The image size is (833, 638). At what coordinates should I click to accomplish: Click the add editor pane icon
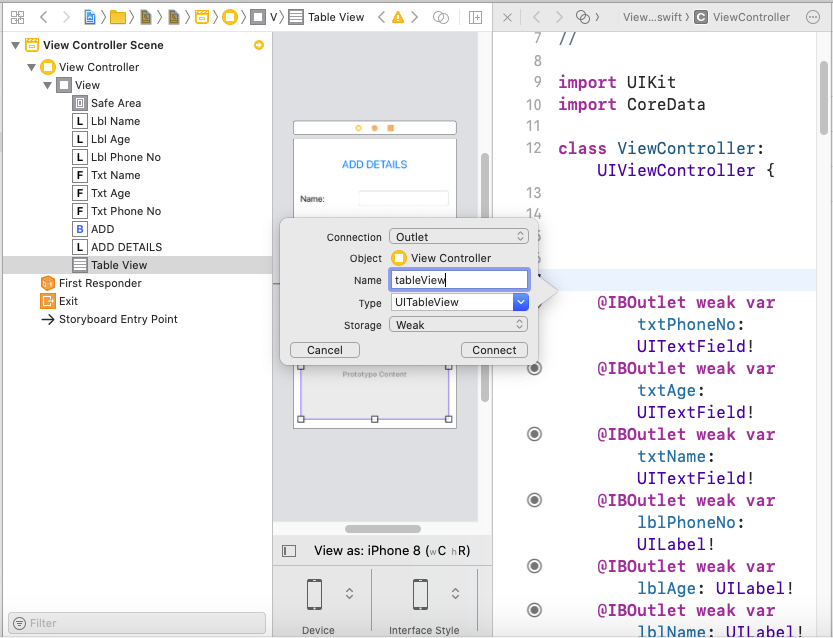476,17
